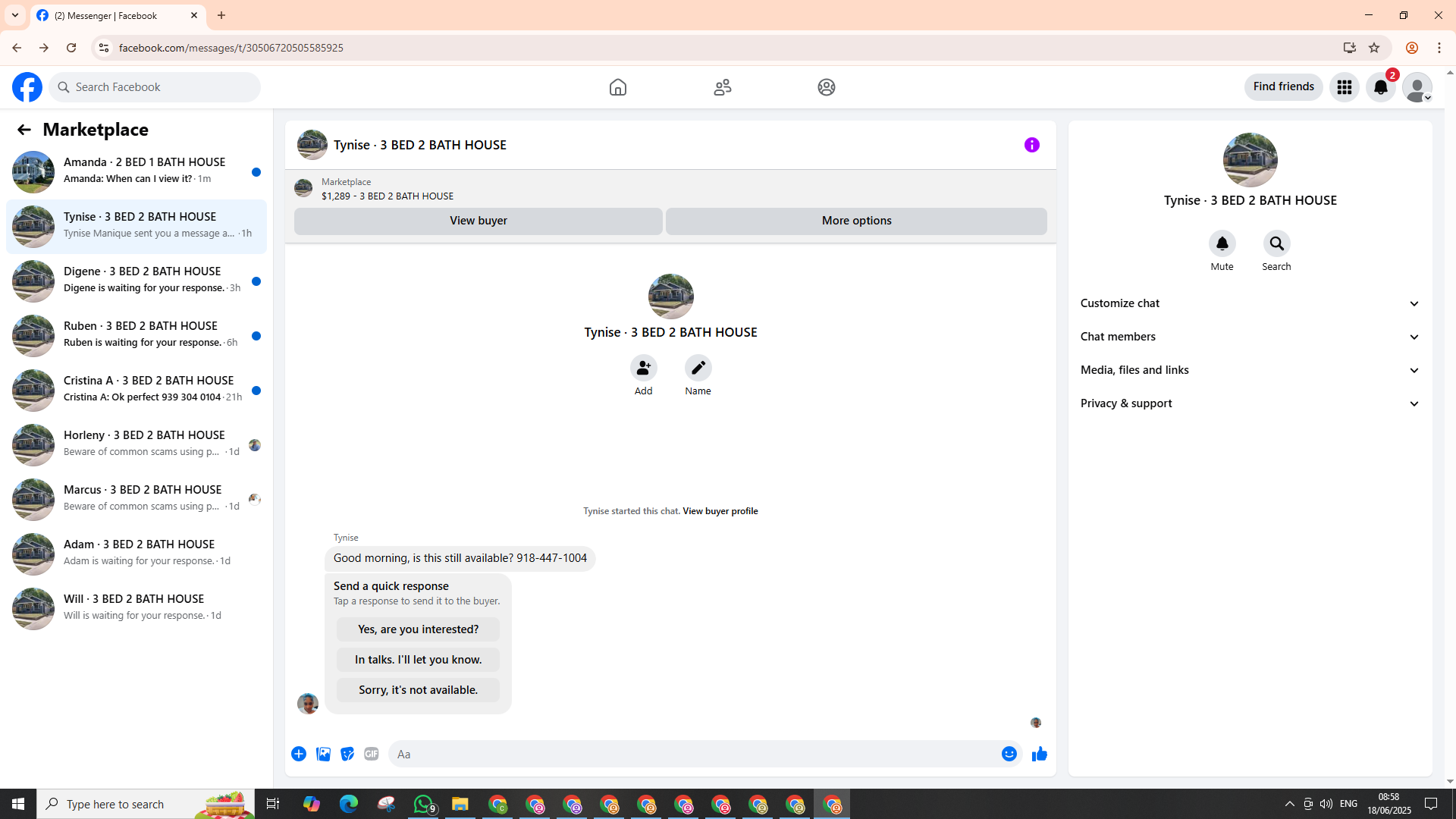Go back from Marketplace chat list
This screenshot has height=819, width=1456.
24,130
